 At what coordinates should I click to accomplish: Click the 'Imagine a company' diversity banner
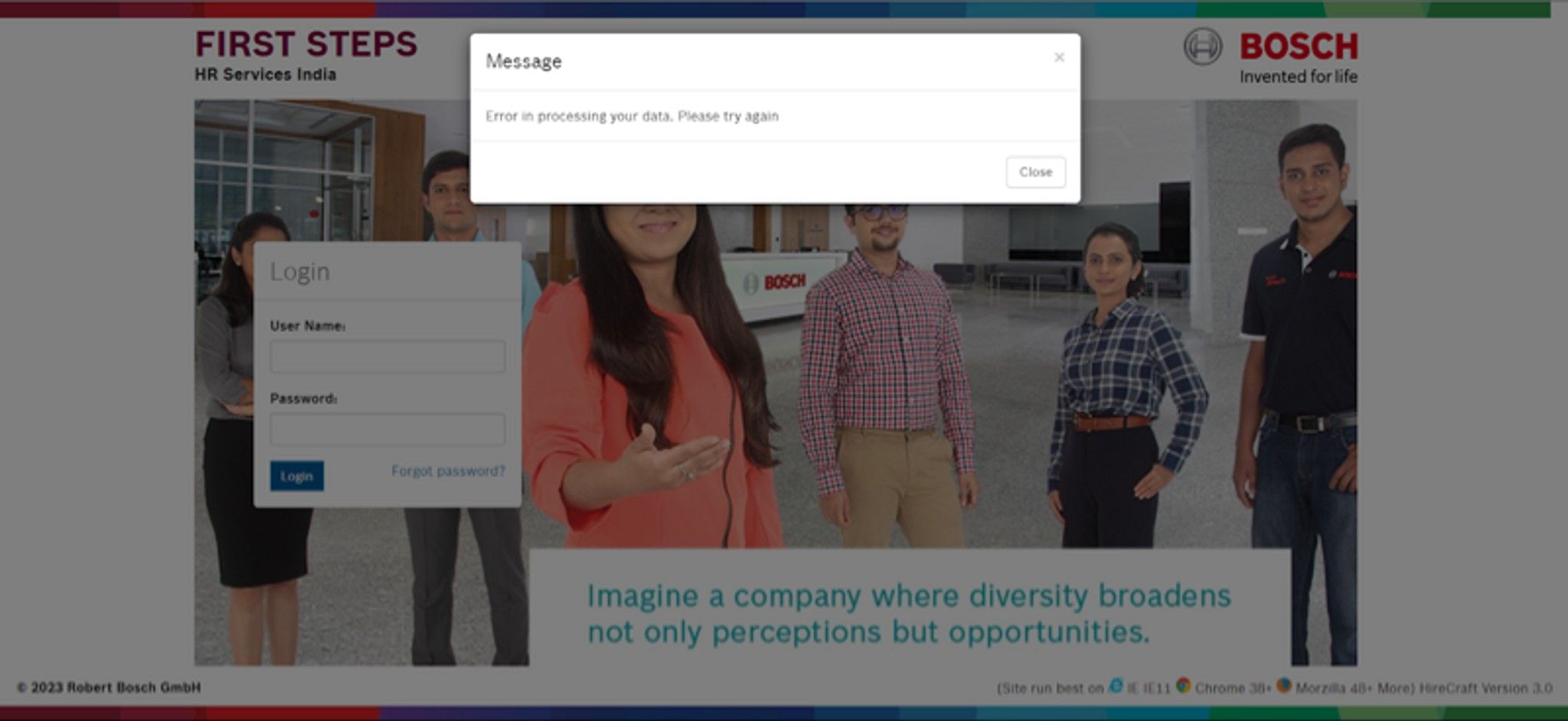click(908, 613)
